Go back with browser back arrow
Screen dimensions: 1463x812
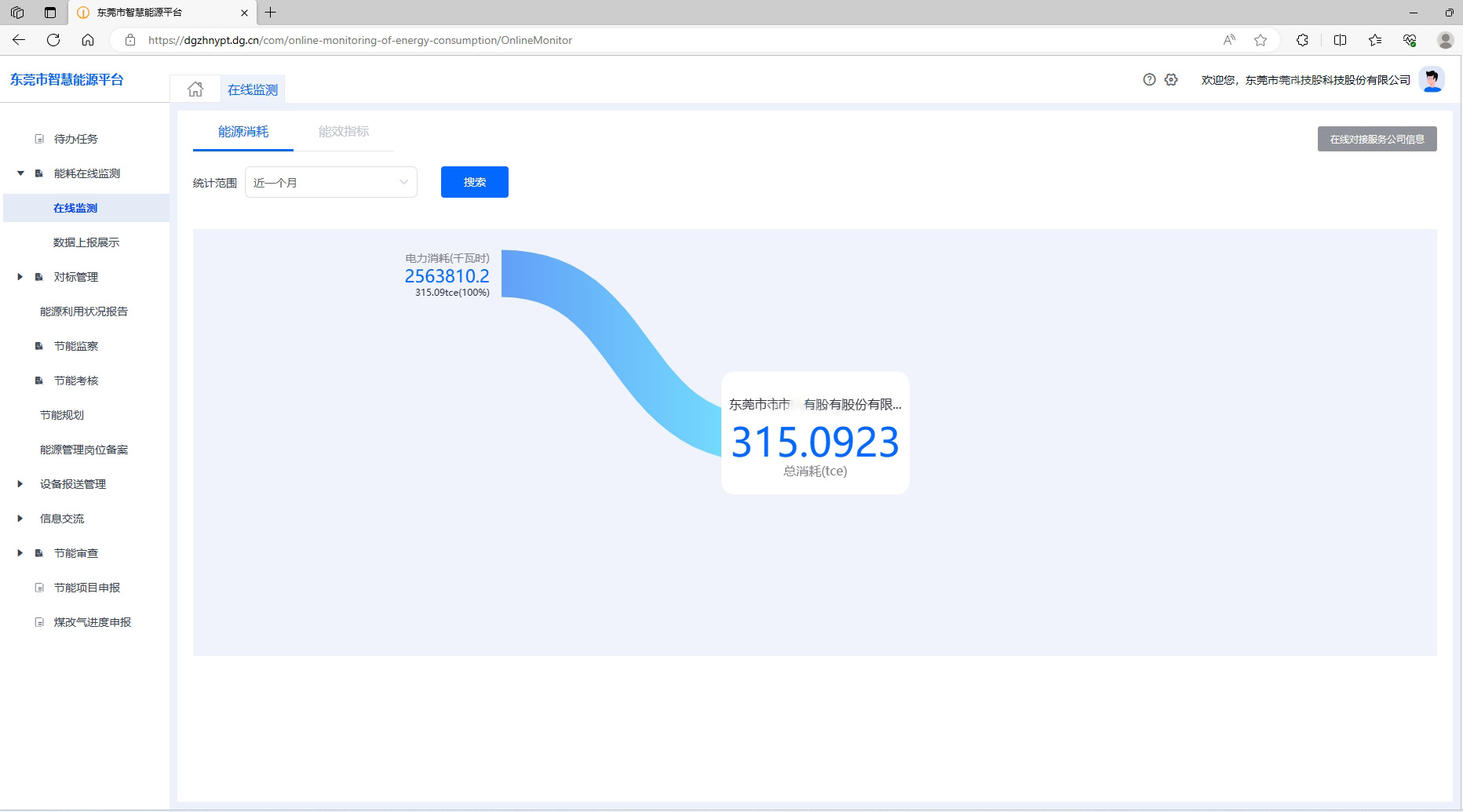19,40
